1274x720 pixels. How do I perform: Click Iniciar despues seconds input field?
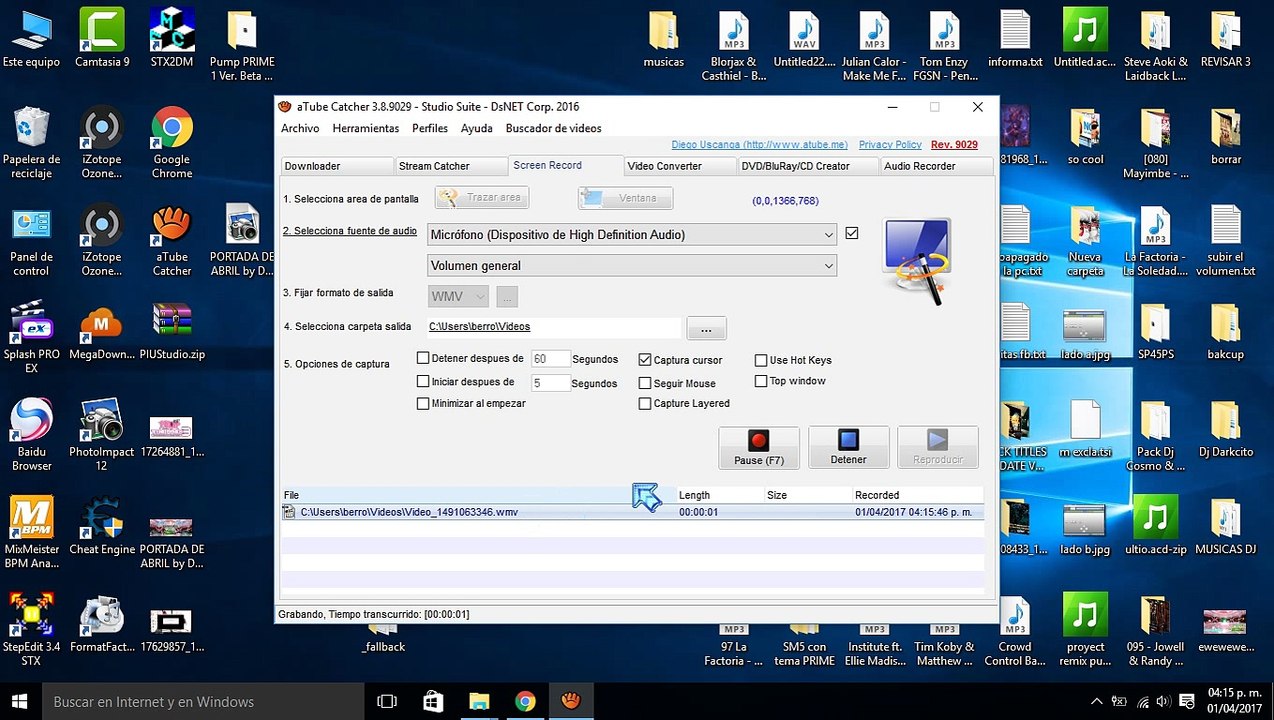[x=550, y=383]
